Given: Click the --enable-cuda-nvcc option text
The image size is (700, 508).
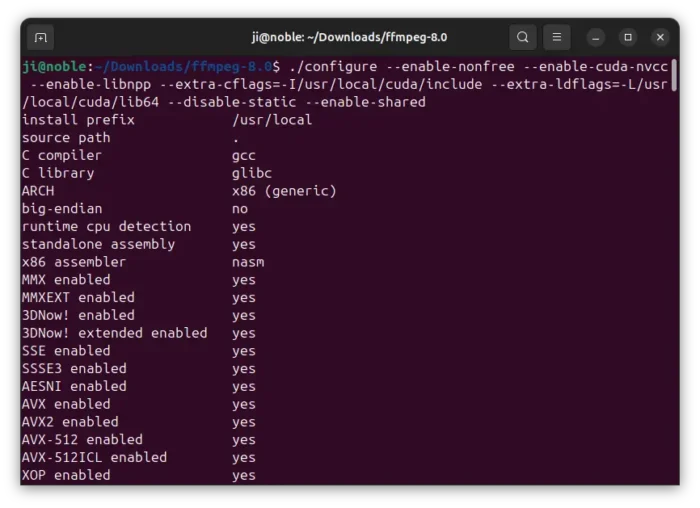Looking at the screenshot, I should [x=596, y=67].
